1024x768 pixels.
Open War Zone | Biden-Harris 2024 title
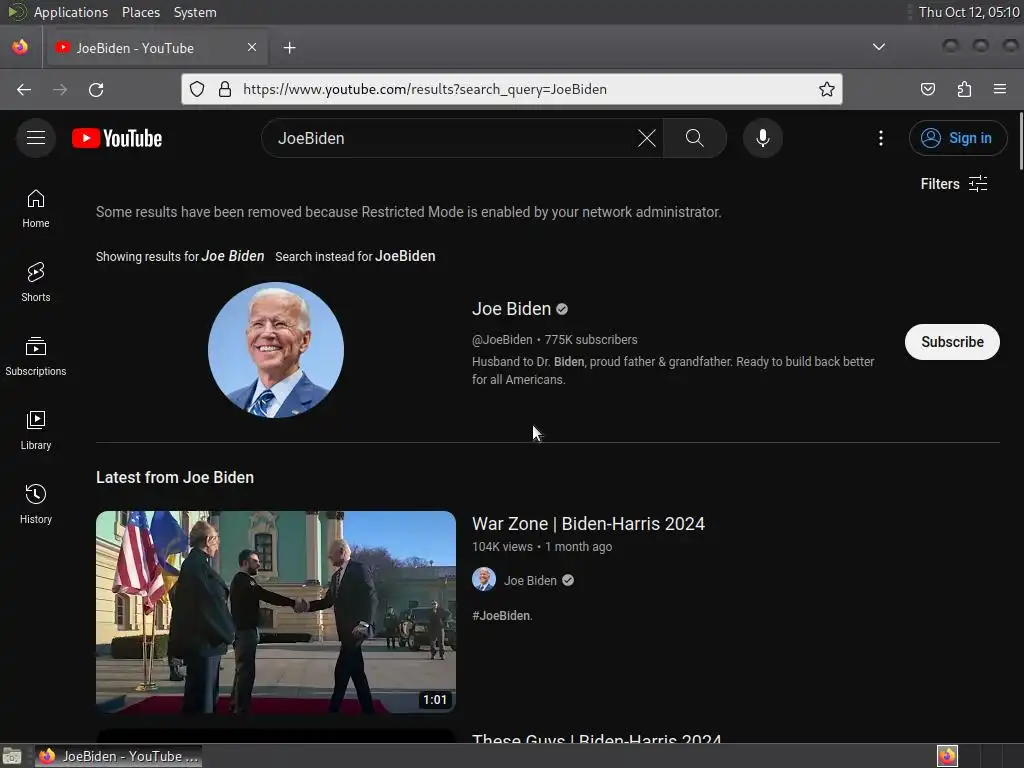[588, 524]
